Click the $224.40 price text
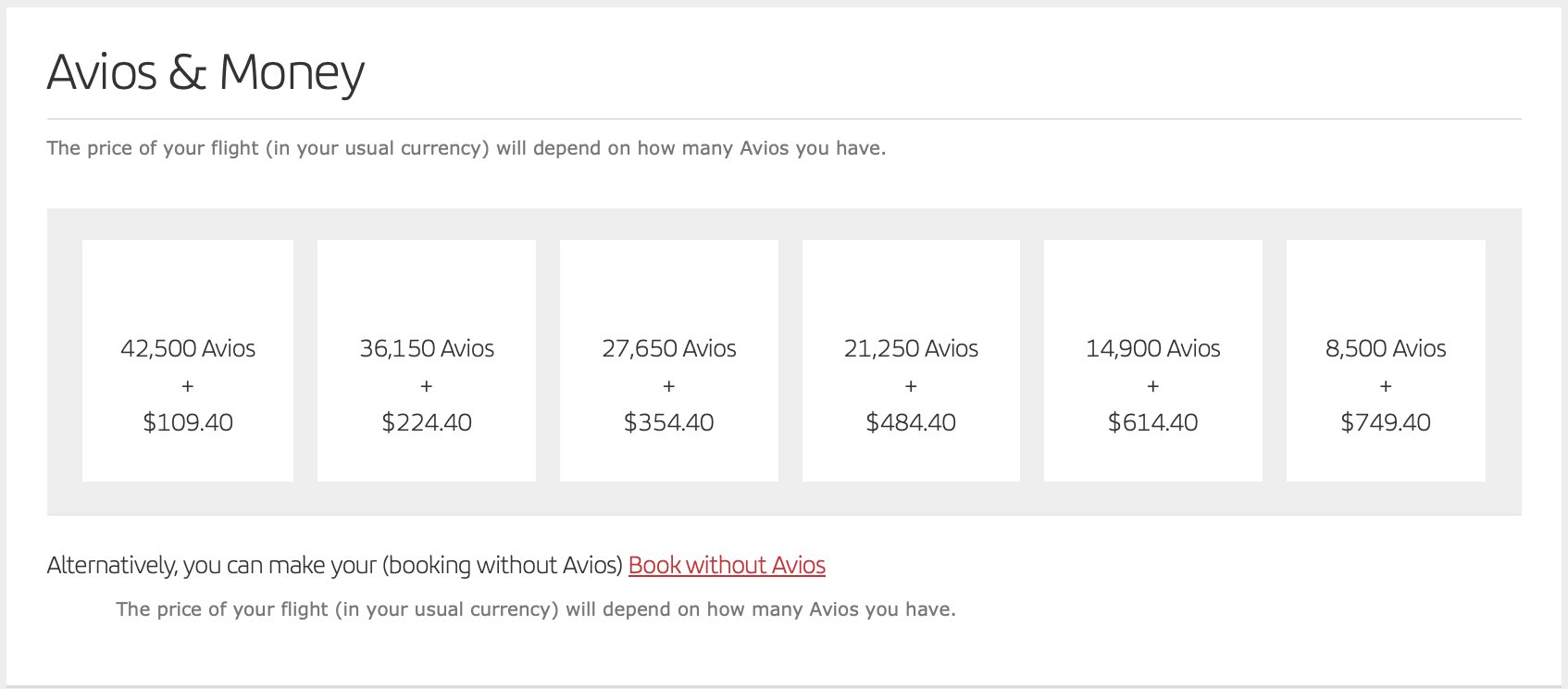Screen dimensions: 1568x689 (x=427, y=422)
